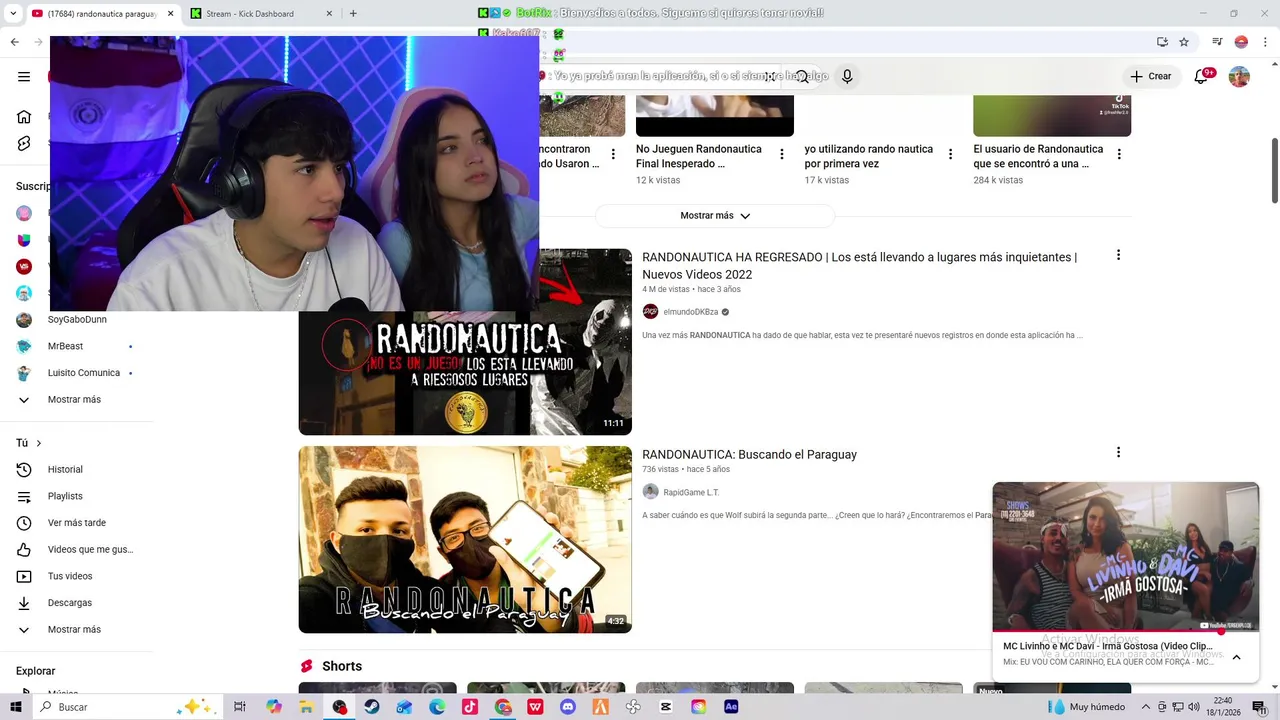Image resolution: width=1280 pixels, height=720 pixels.
Task: Show hidden system tray icons
Action: point(1147,707)
